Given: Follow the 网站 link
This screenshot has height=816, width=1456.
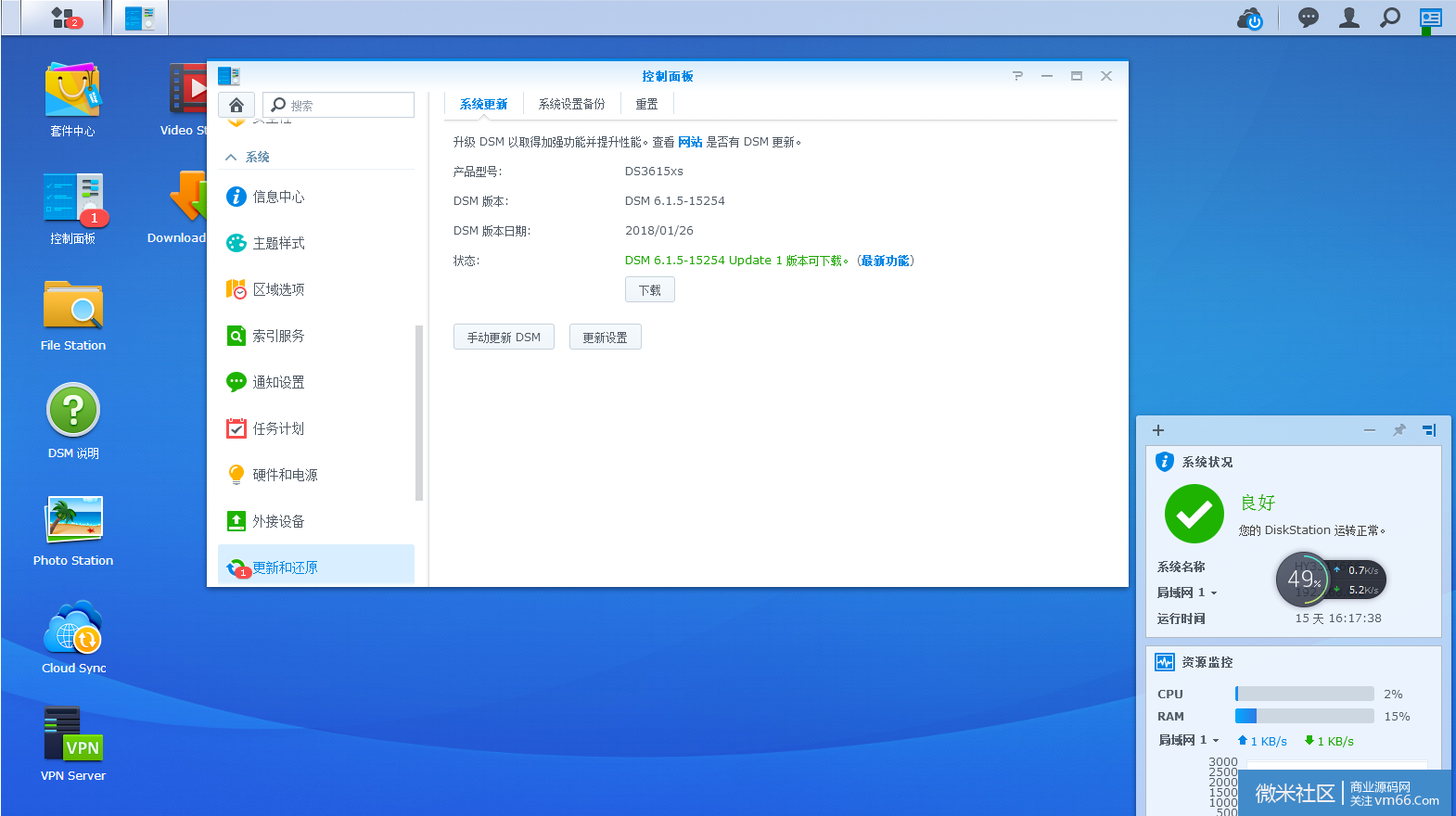Looking at the screenshot, I should [x=690, y=142].
